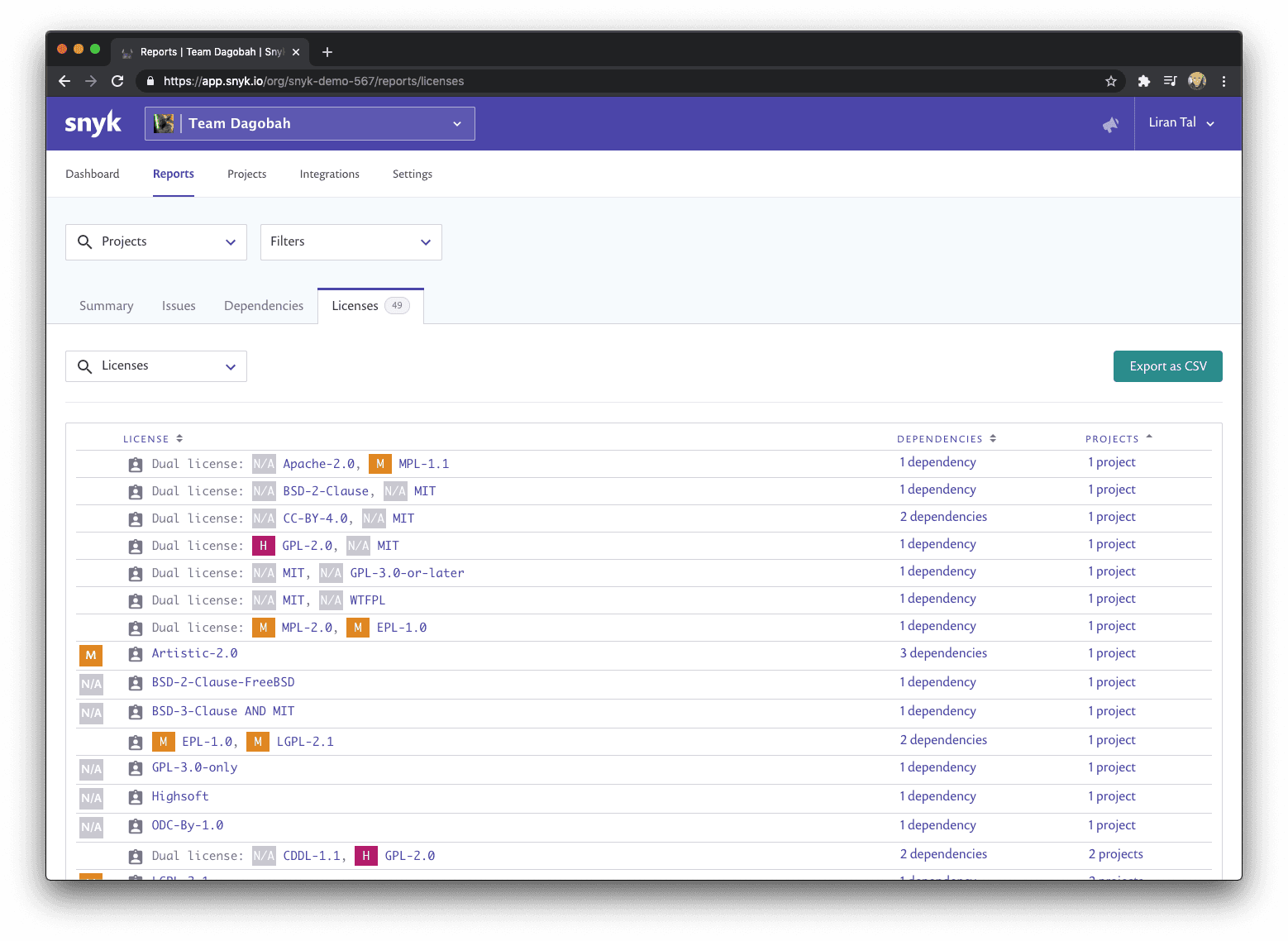Screen dimensions: 1288x941
Task: View site security lock info
Action: coord(150,81)
